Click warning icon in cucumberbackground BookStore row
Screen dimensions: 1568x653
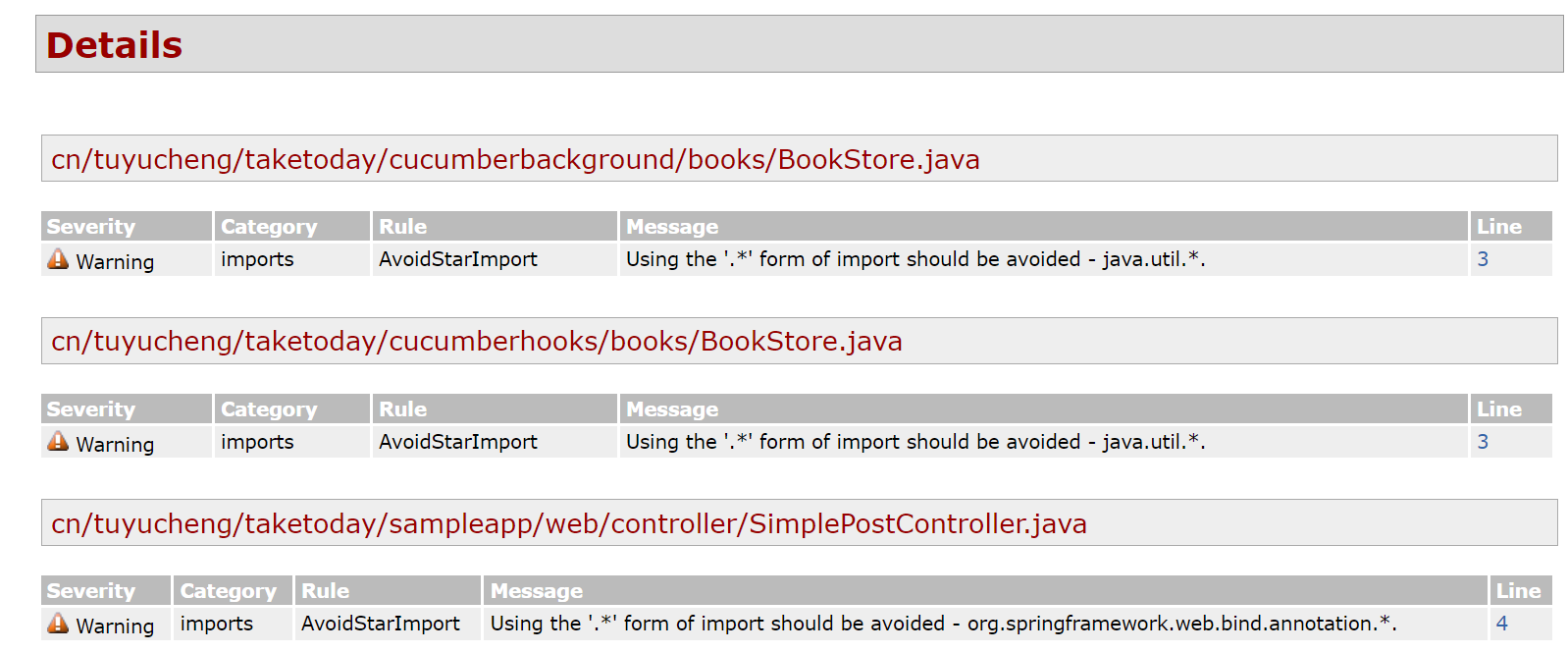pos(58,259)
